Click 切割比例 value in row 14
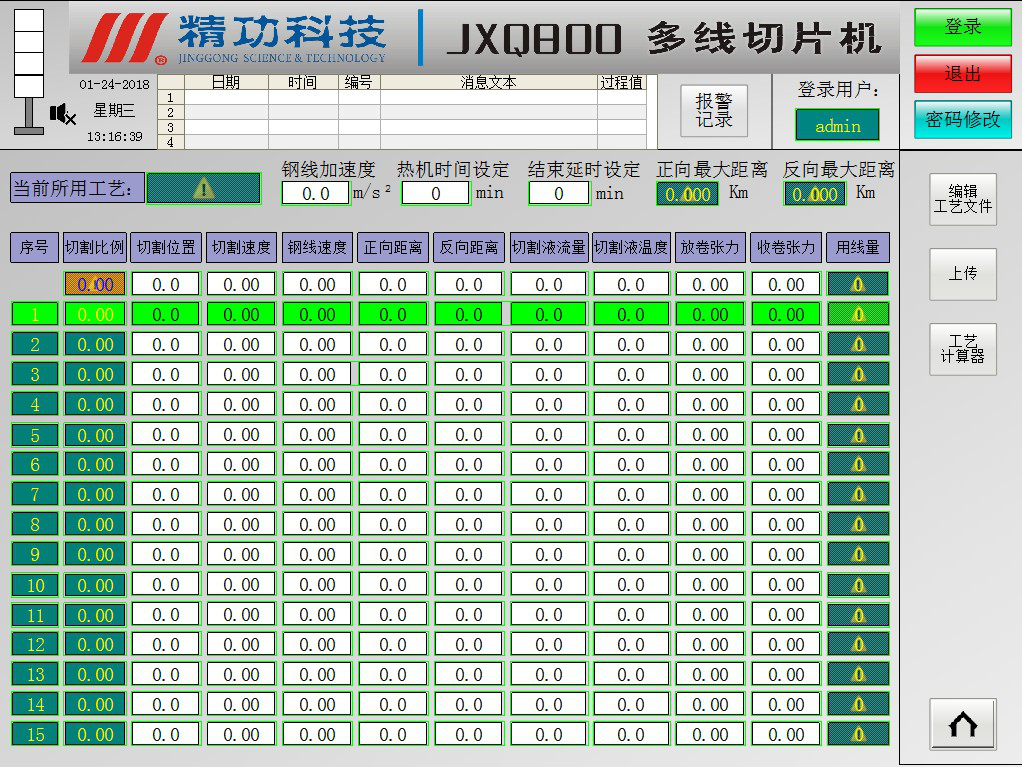The image size is (1022, 767). pyautogui.click(x=95, y=704)
